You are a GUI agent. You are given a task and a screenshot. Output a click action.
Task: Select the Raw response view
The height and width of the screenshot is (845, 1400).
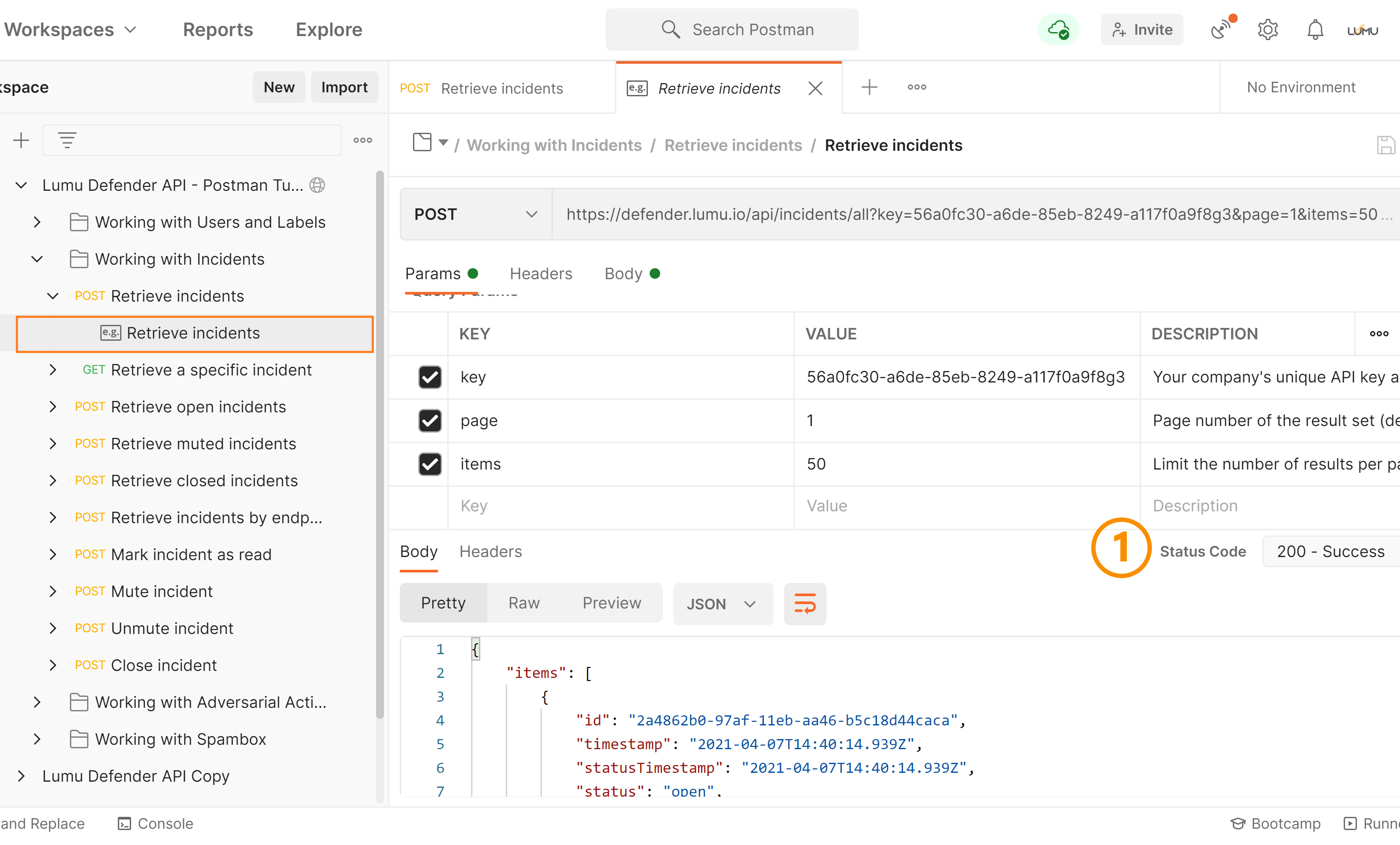(523, 603)
